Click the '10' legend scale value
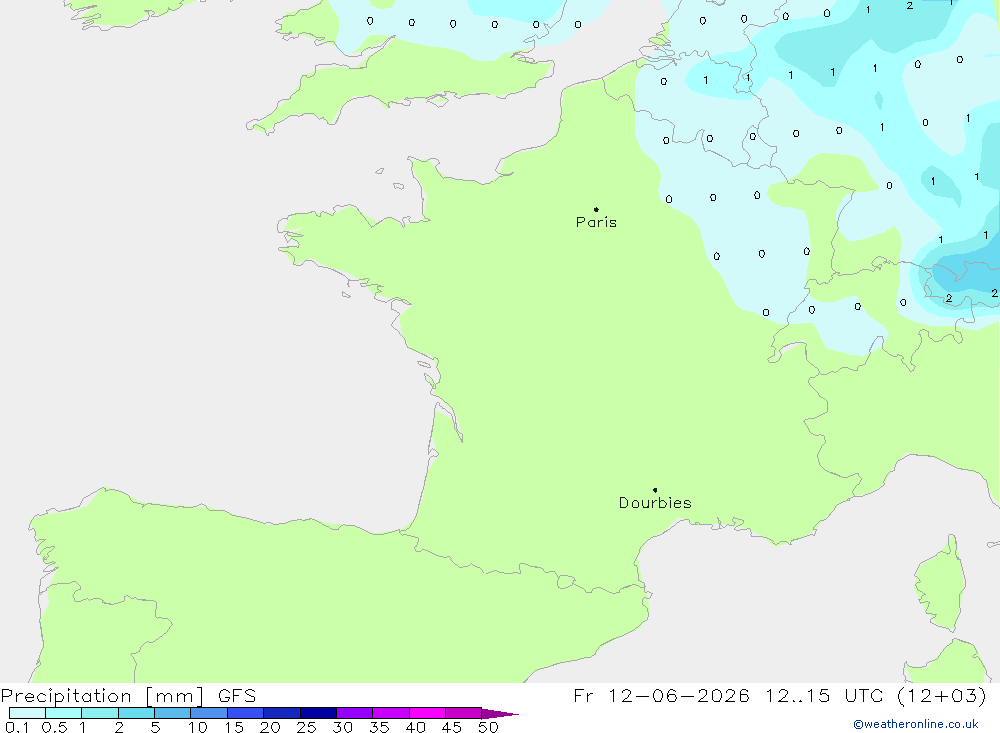Screen dimensions: 1000x733 198,727
